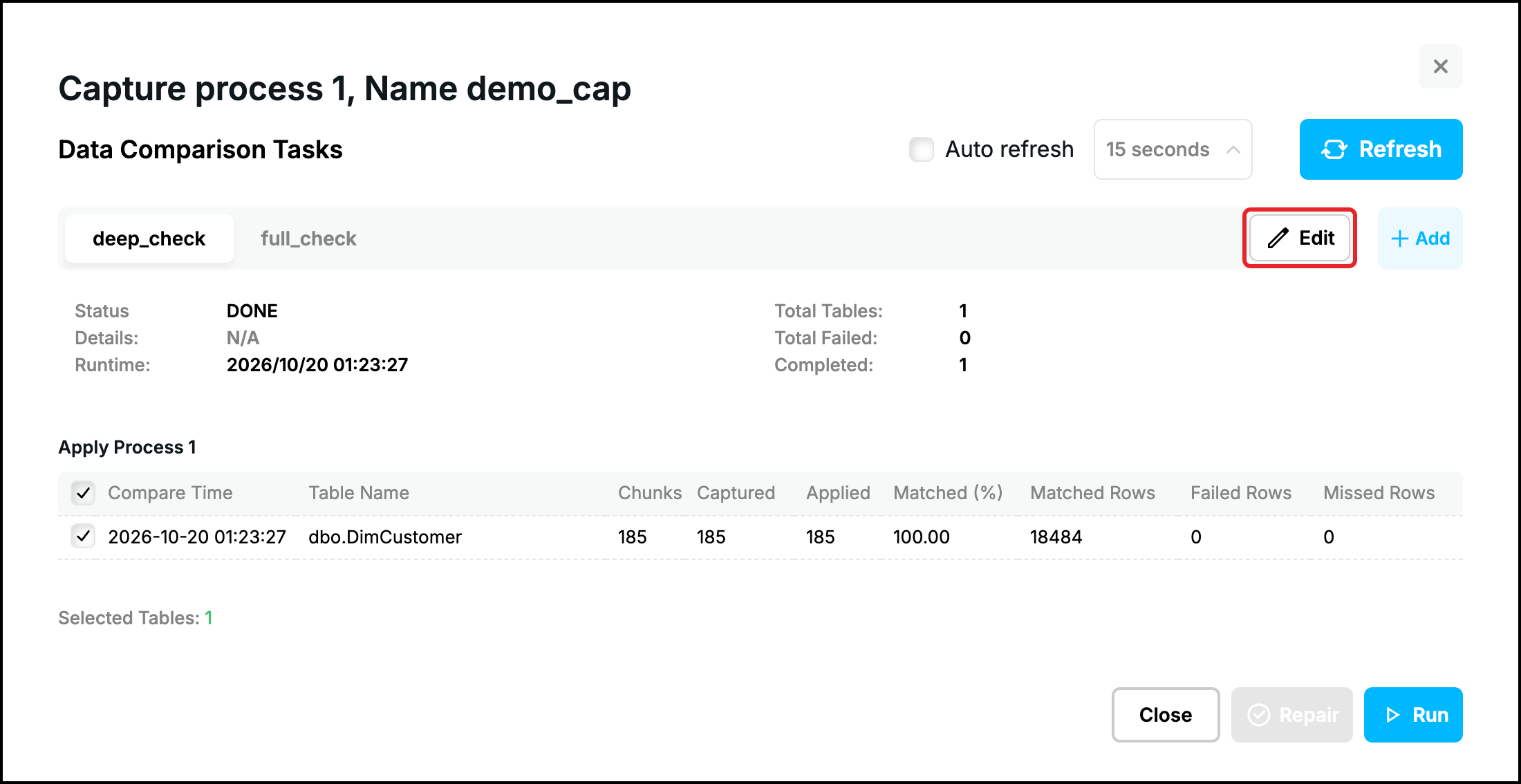Screen dimensions: 1521x784
Task: Click the Repair button
Action: click(1292, 715)
